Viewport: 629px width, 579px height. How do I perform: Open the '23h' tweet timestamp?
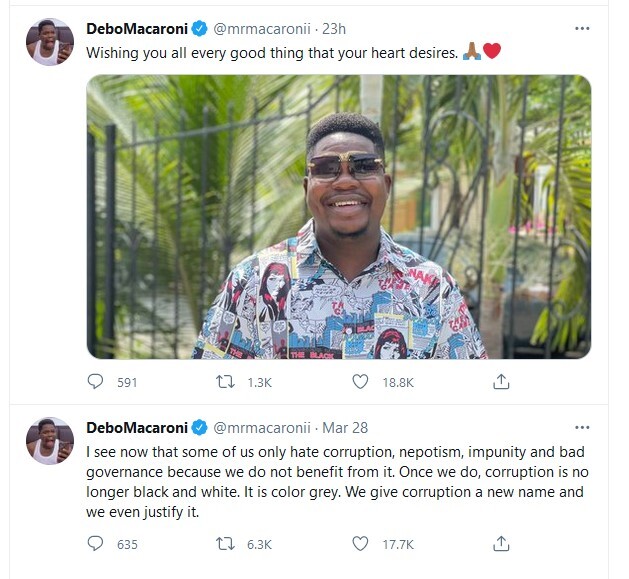pos(333,28)
